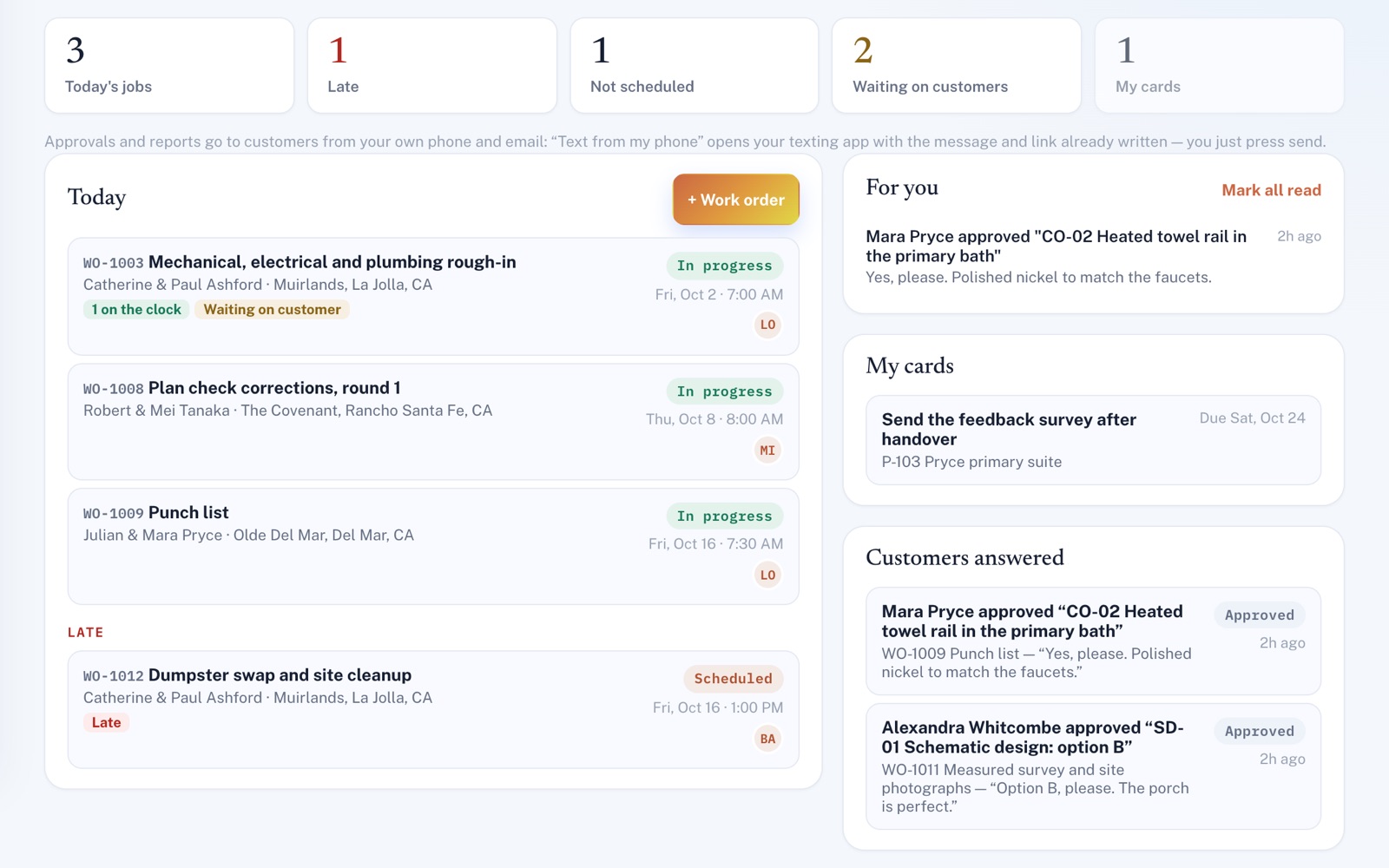The height and width of the screenshot is (868, 1389).
Task: Click In progress status on WO-1008
Action: (724, 391)
